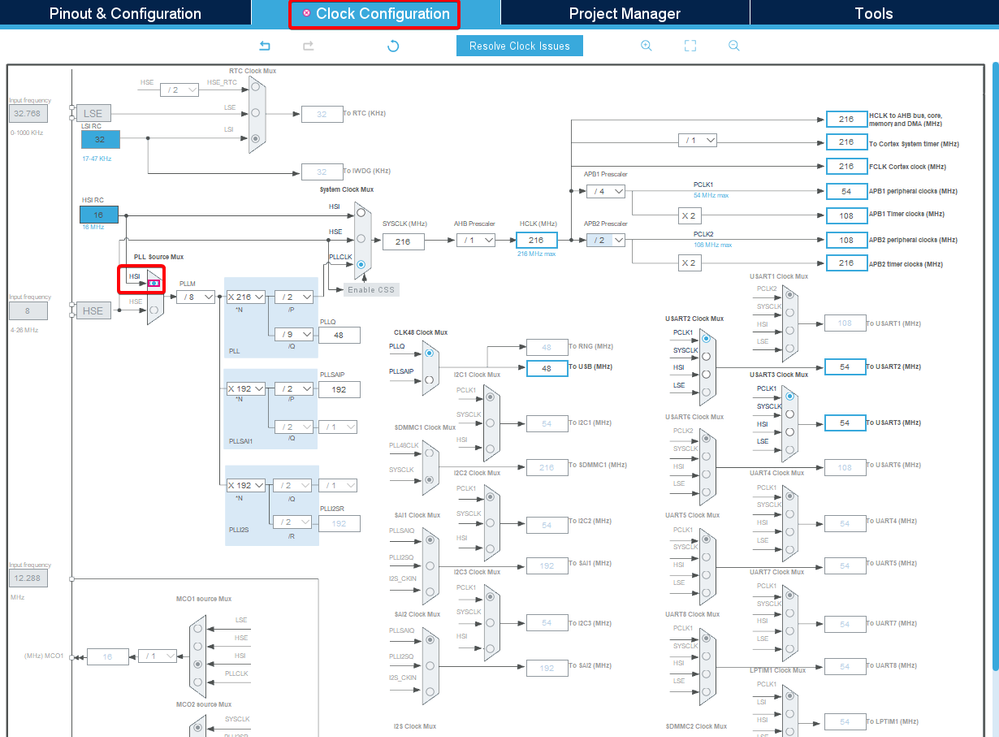Screen dimensions: 999x737
Task: Click the LSE input frequency field 32.768
Action: [x=28, y=113]
